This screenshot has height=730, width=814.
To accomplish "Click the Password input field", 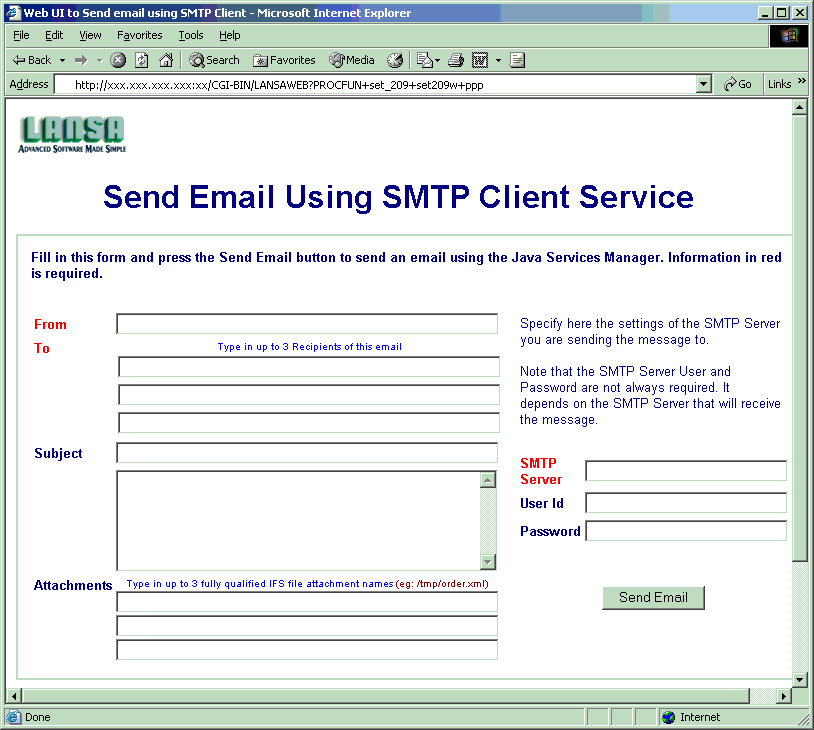I will [x=686, y=531].
